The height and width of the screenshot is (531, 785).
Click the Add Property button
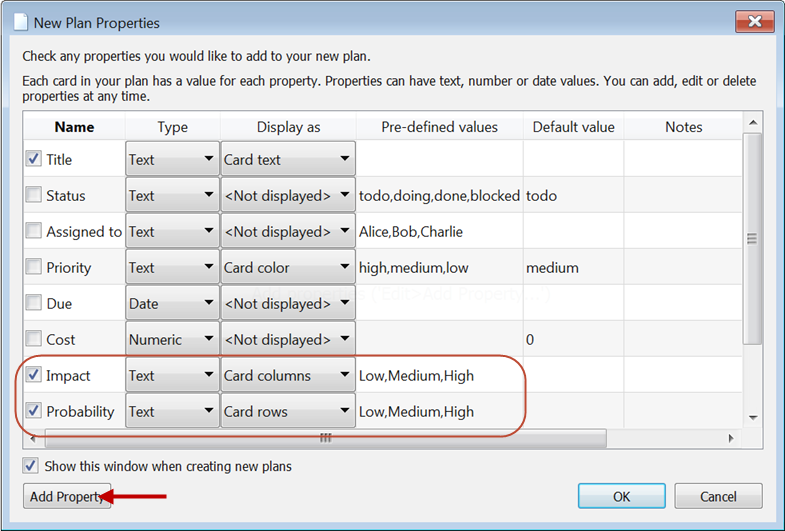66,496
